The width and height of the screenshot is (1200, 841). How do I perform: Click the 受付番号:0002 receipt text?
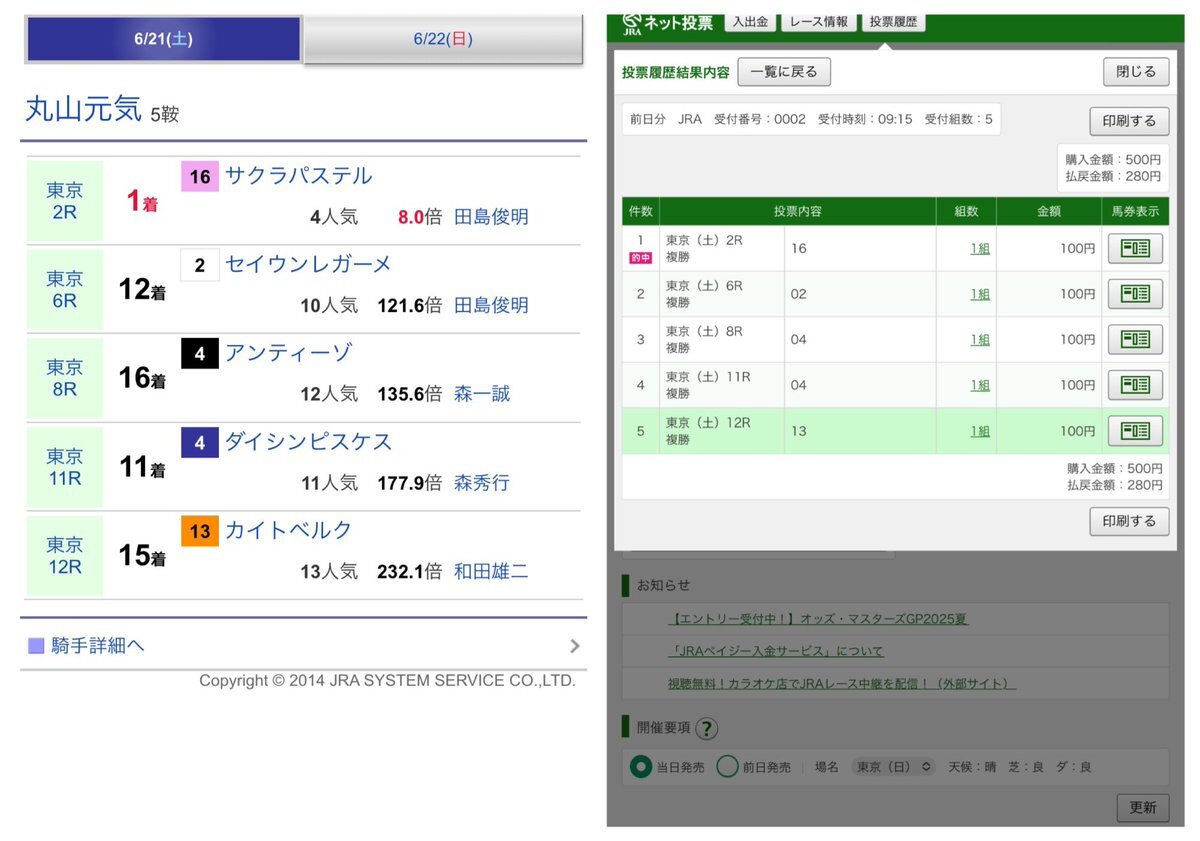(x=759, y=119)
